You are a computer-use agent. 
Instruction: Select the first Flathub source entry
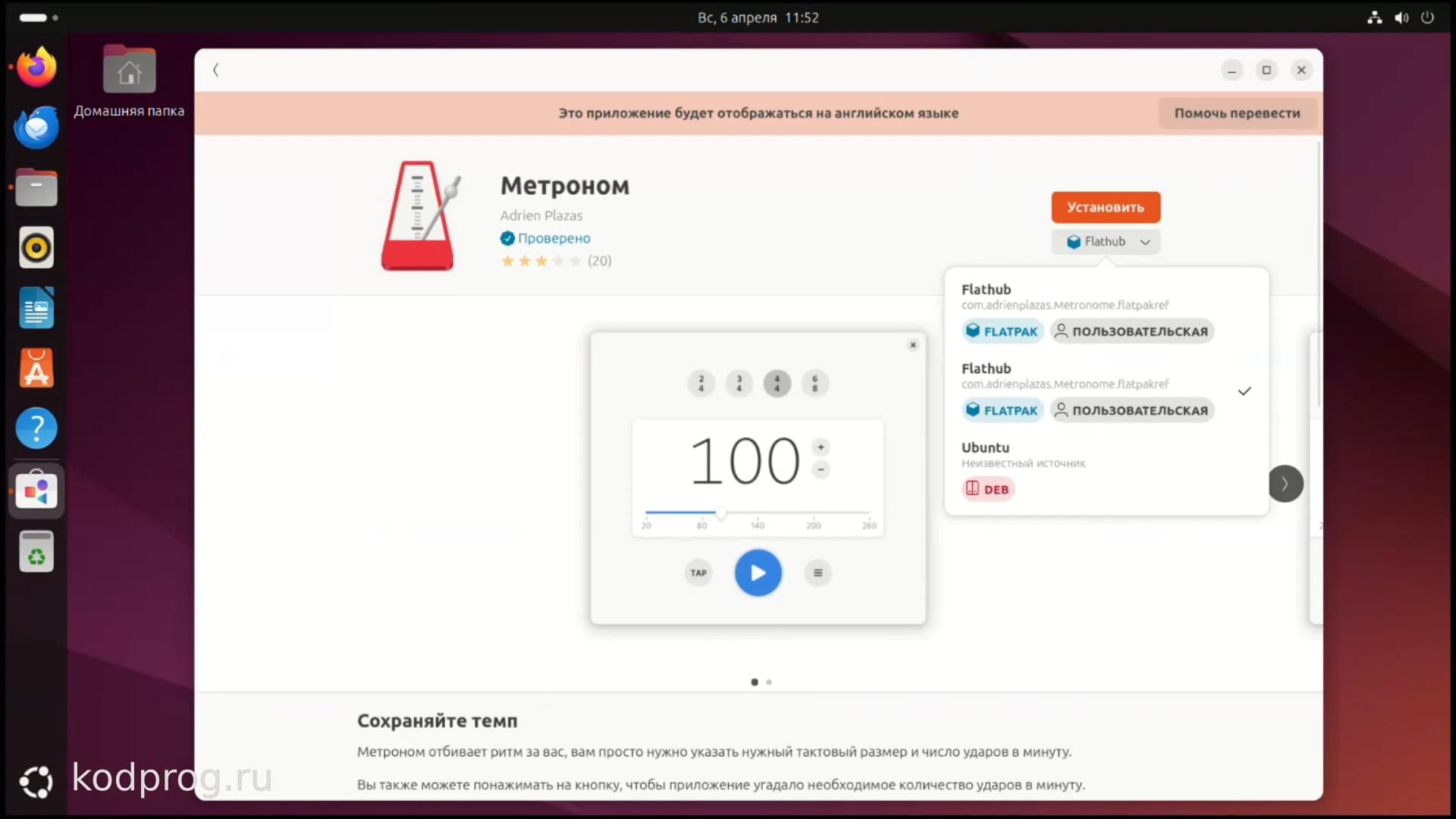tap(1106, 311)
